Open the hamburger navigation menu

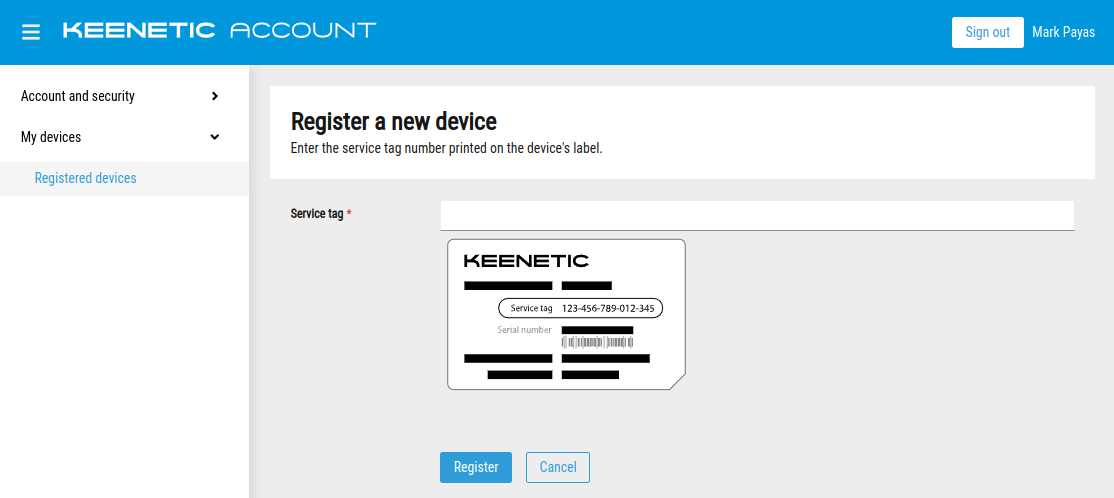pyautogui.click(x=31, y=32)
